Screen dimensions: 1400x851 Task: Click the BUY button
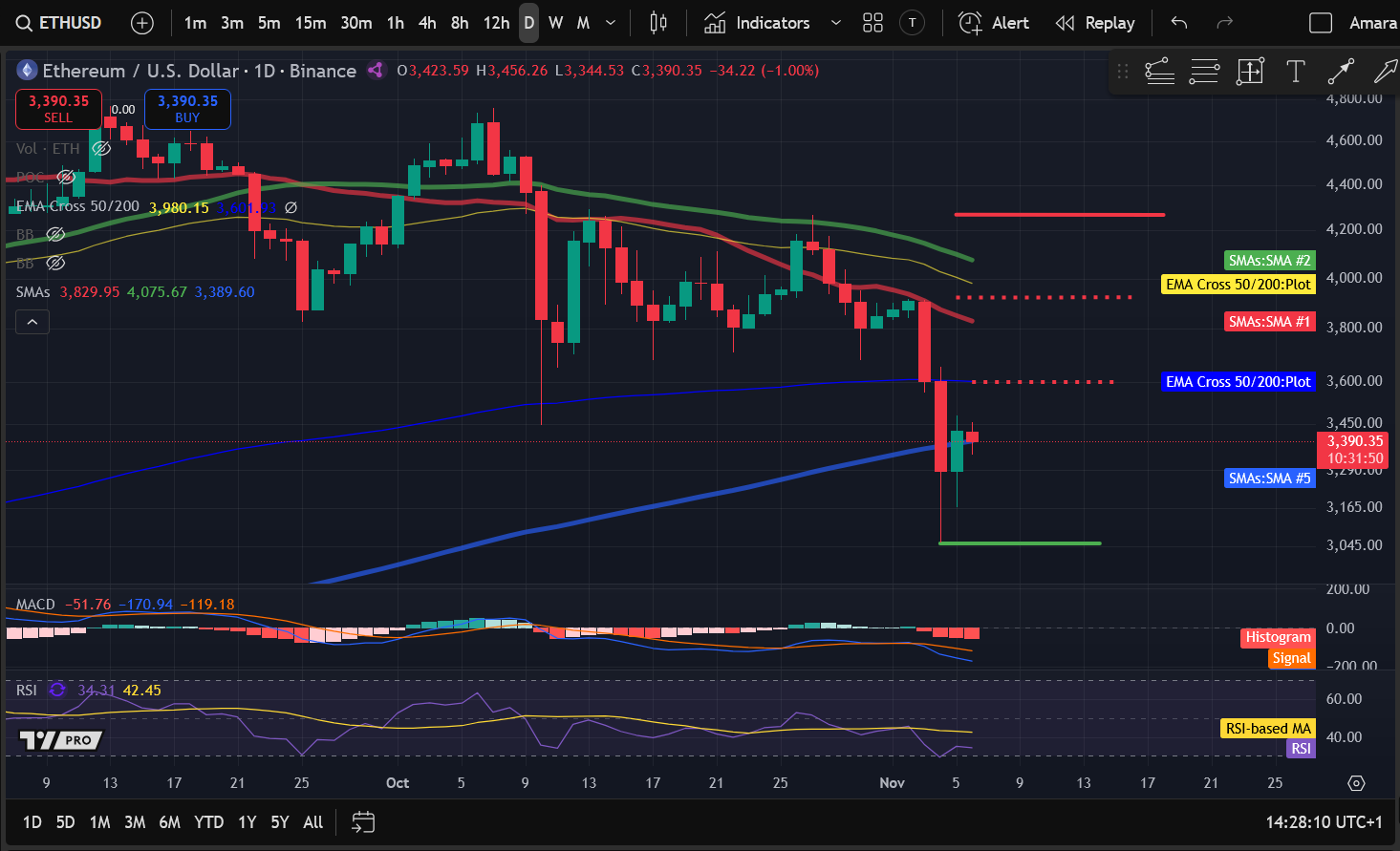pyautogui.click(x=186, y=109)
